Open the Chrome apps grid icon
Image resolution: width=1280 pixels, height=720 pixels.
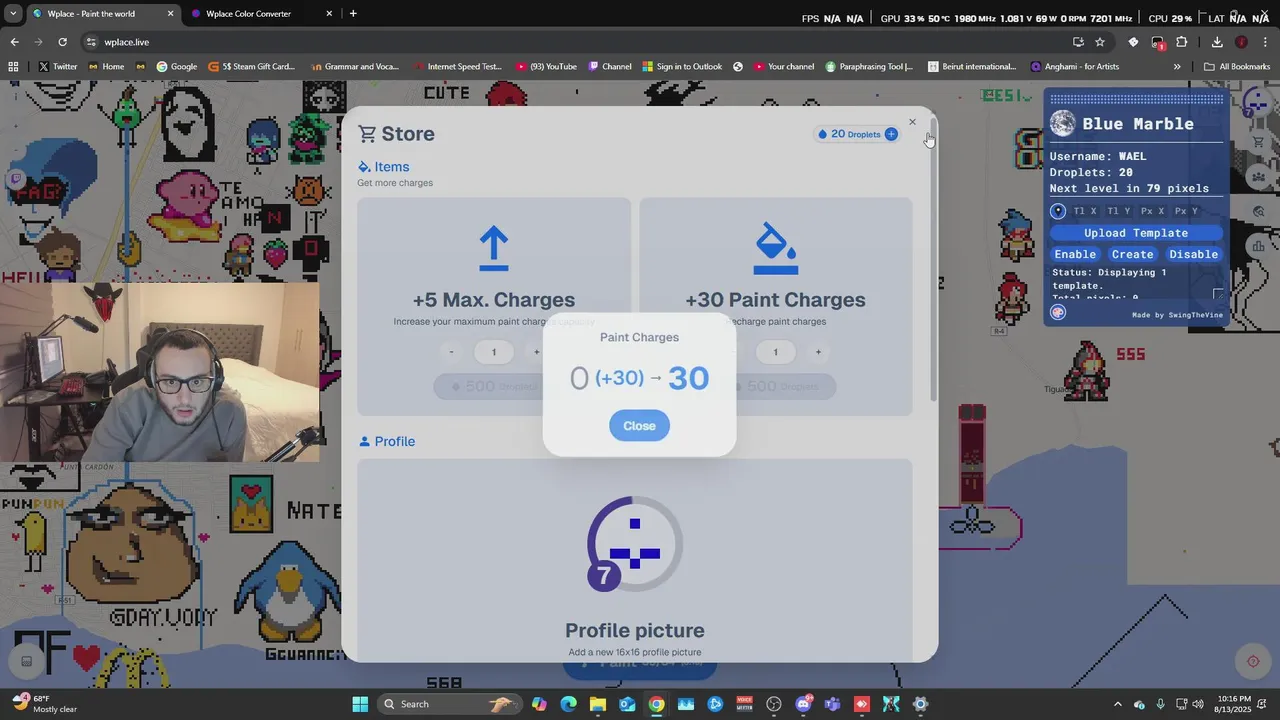coord(13,67)
